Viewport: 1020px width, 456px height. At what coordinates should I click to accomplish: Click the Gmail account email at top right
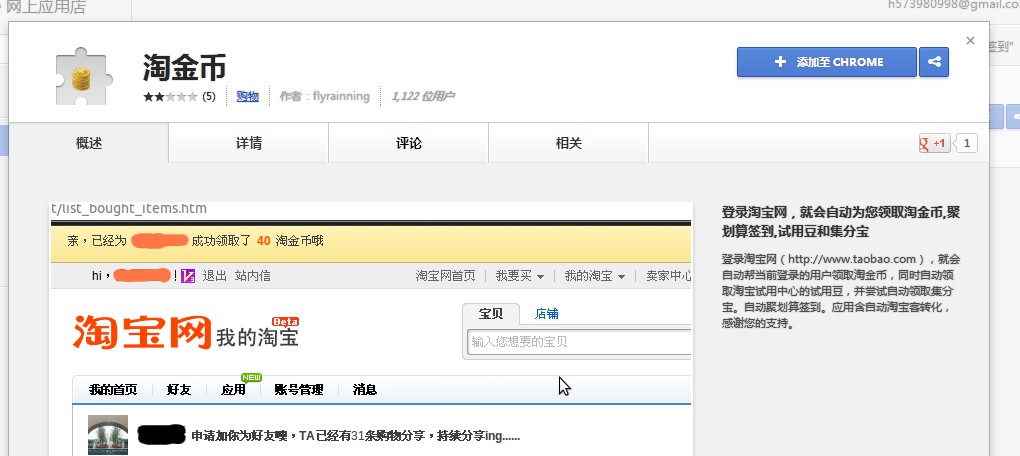coord(954,5)
